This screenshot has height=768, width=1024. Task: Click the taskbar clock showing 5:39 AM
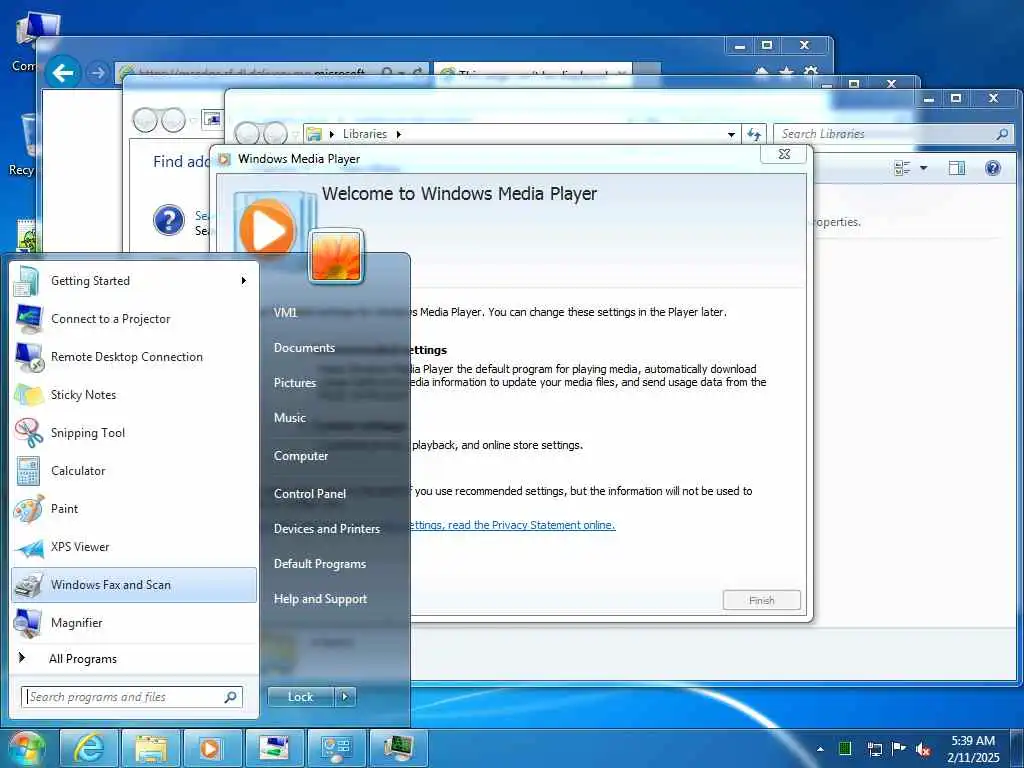(x=973, y=749)
